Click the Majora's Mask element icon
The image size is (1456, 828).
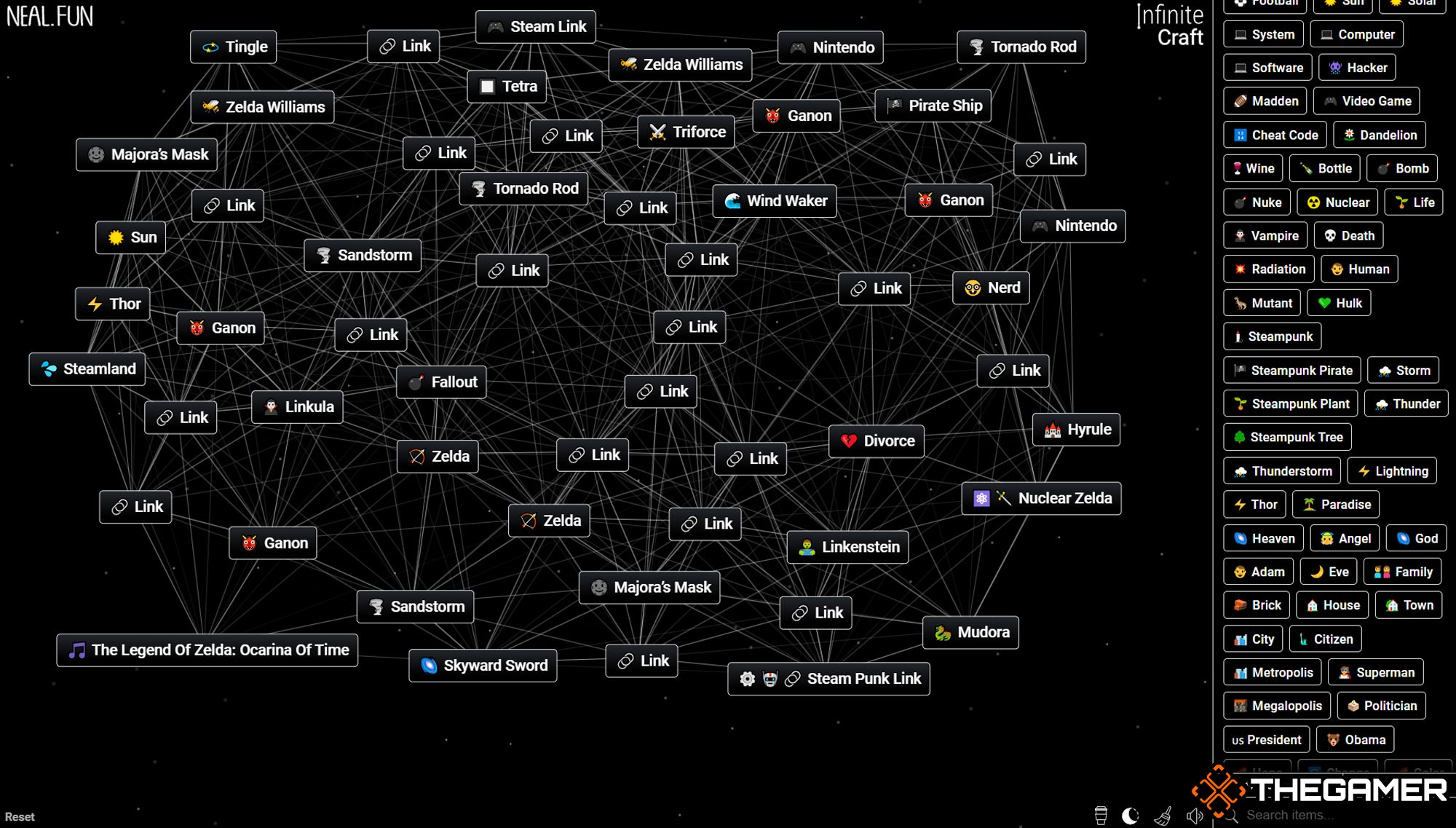click(x=98, y=153)
